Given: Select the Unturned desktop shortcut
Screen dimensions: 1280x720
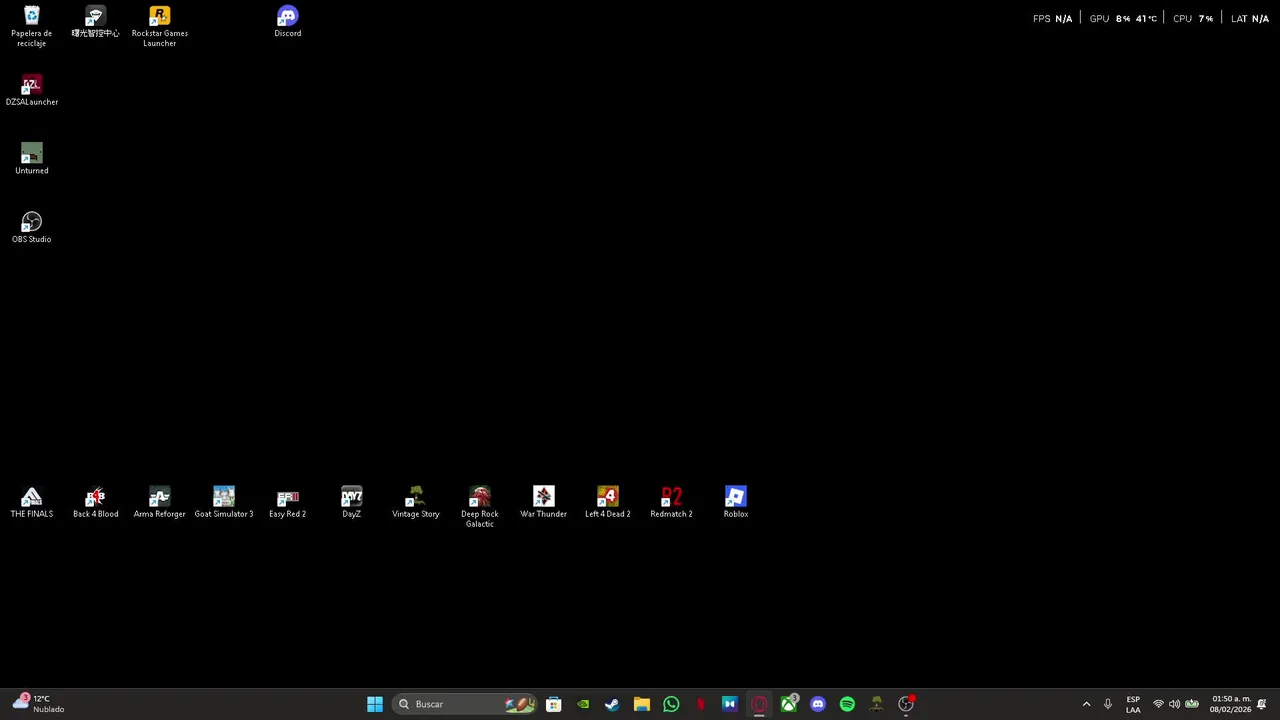Looking at the screenshot, I should coord(31,159).
